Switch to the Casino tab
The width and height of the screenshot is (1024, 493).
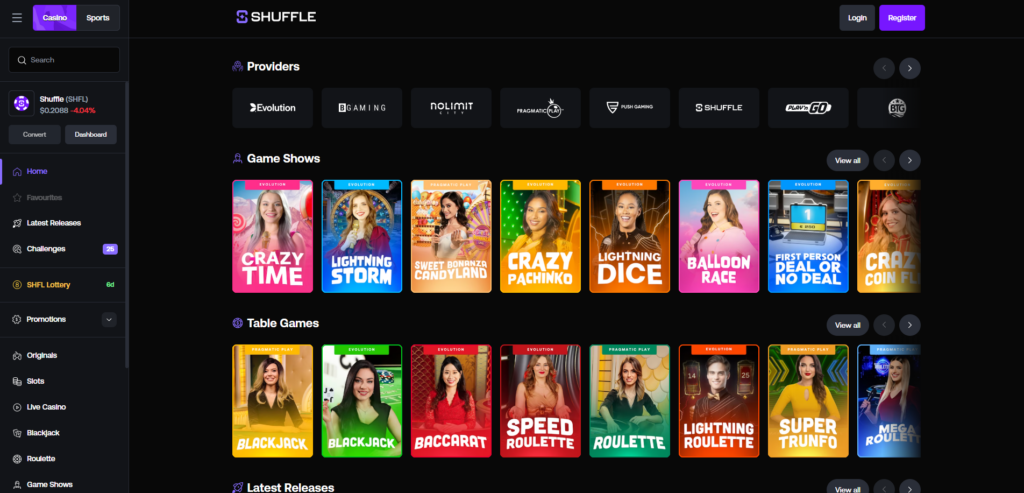click(x=55, y=18)
